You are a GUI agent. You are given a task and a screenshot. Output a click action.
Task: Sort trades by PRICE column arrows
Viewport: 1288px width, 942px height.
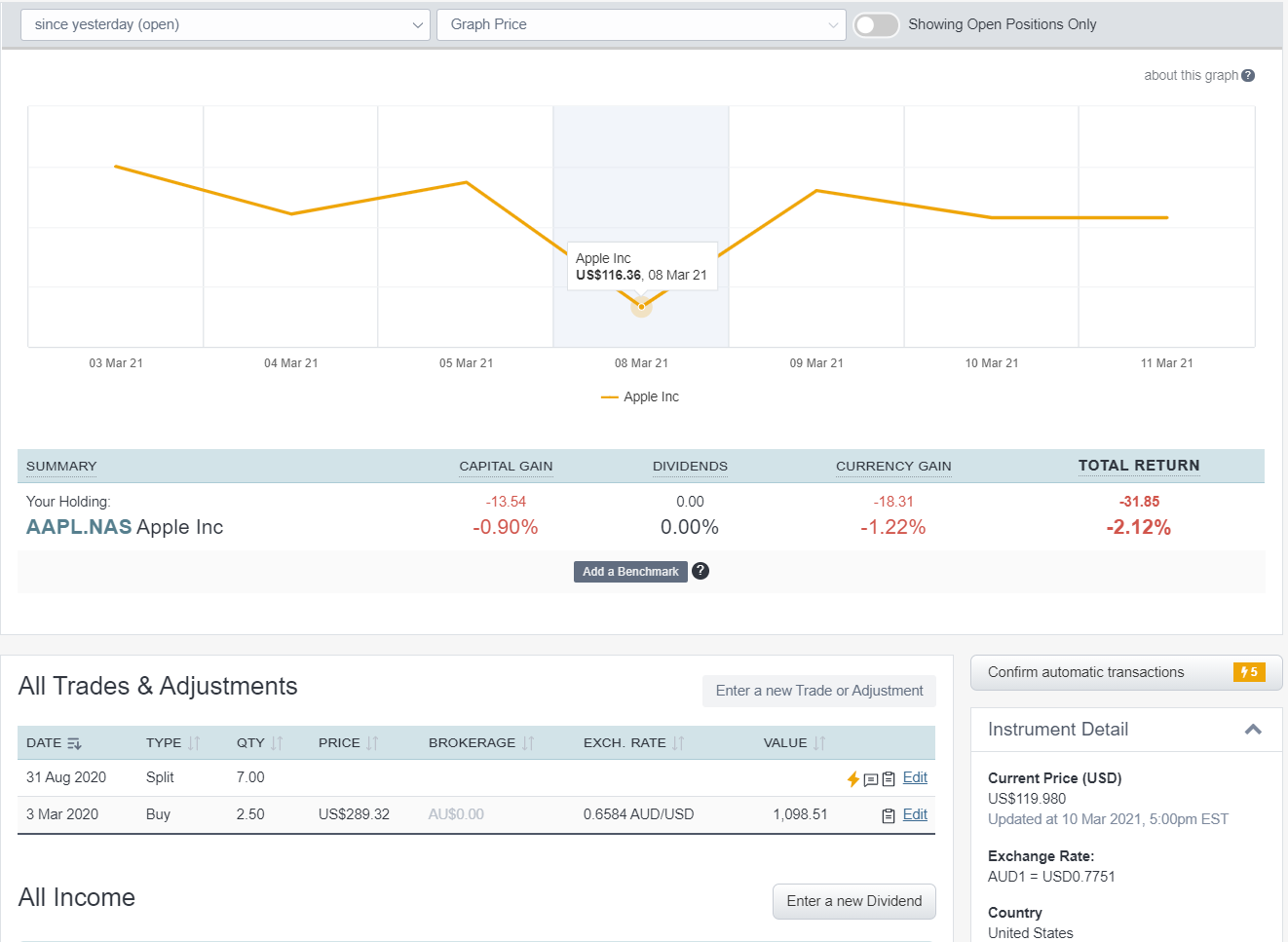pos(372,743)
